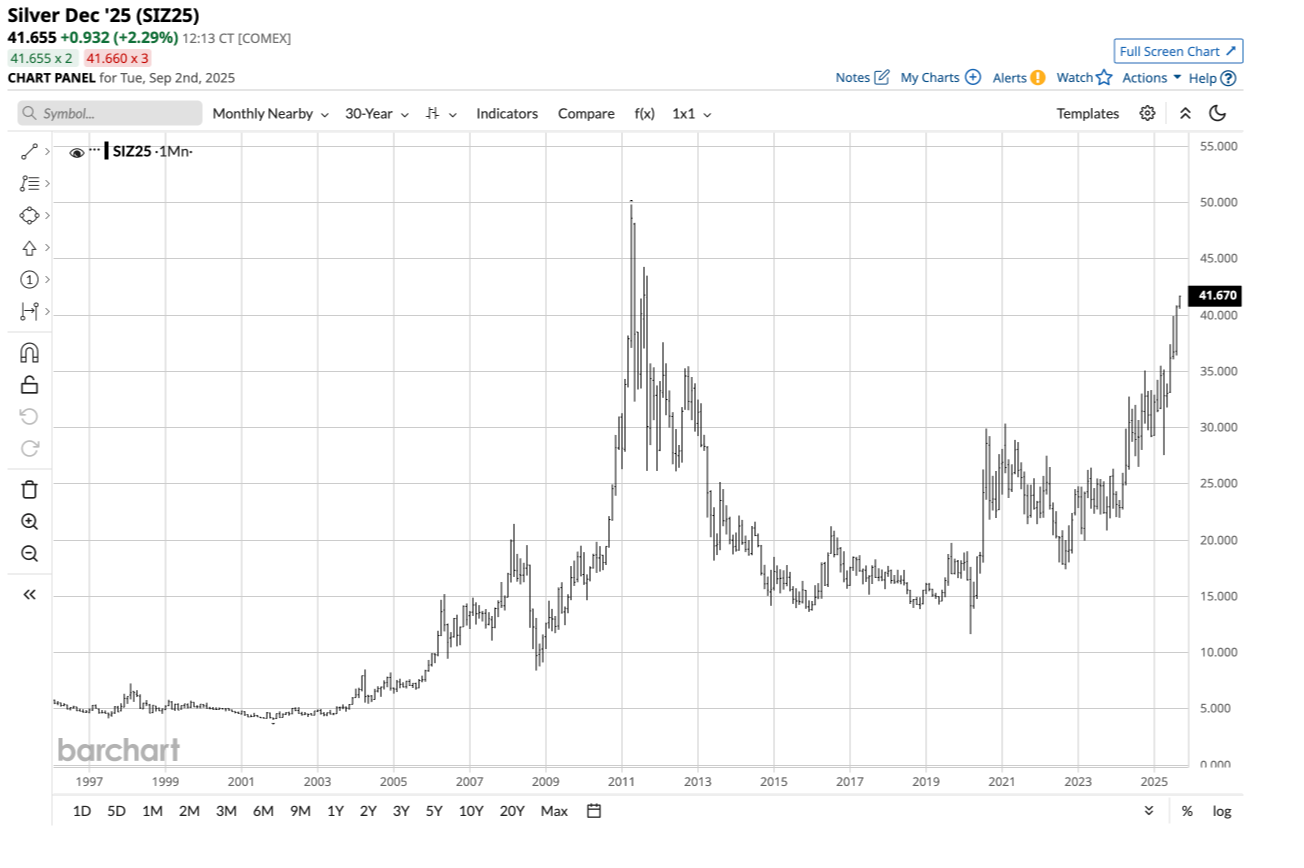Open Alerts for this symbol

(x=1019, y=77)
